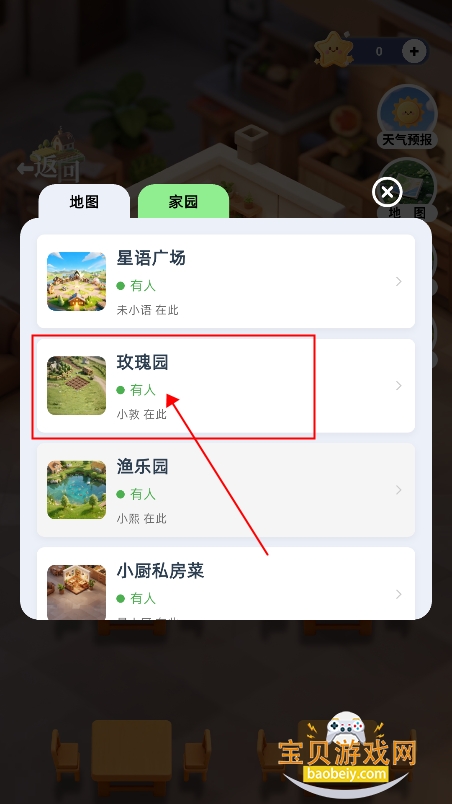Open the 玫瑰园 garden thumbnail
This screenshot has width=452, height=804.
click(76, 386)
